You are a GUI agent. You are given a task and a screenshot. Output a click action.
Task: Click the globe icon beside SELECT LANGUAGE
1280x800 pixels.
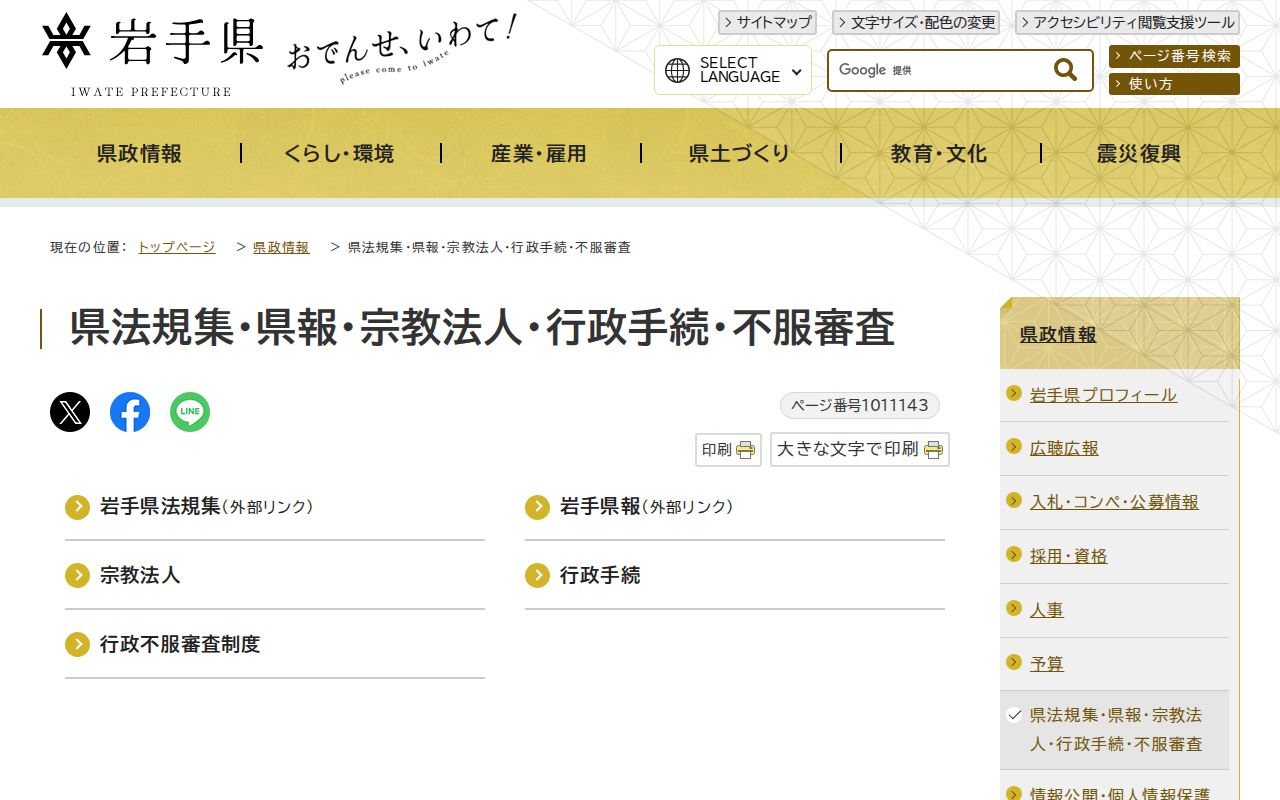[678, 70]
